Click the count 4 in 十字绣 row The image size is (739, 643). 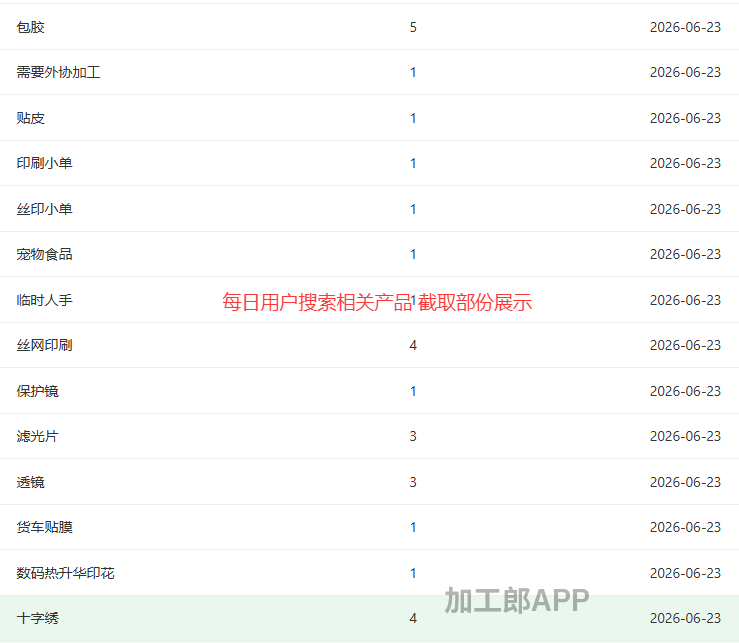pyautogui.click(x=413, y=618)
